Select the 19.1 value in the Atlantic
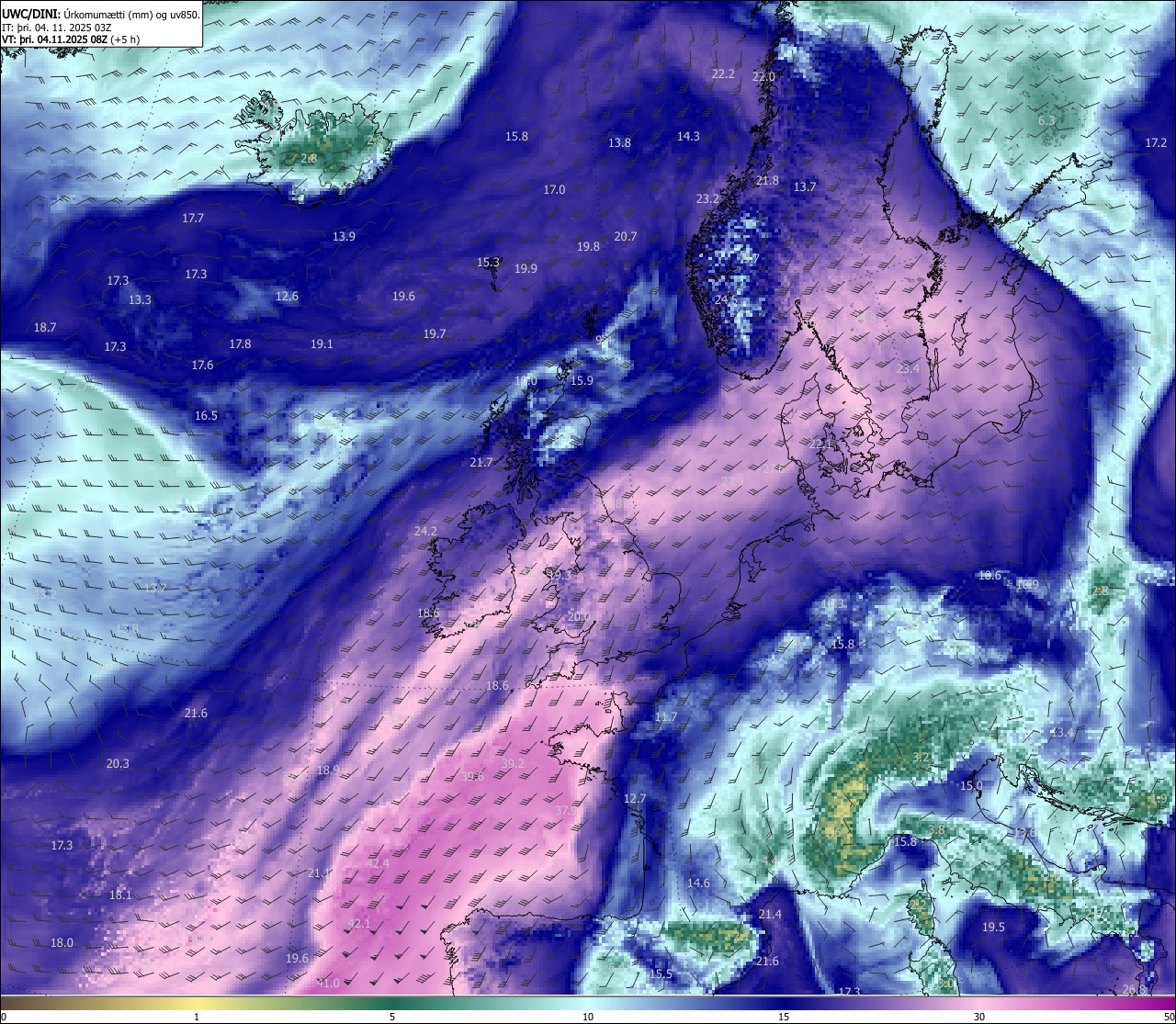 (x=322, y=343)
